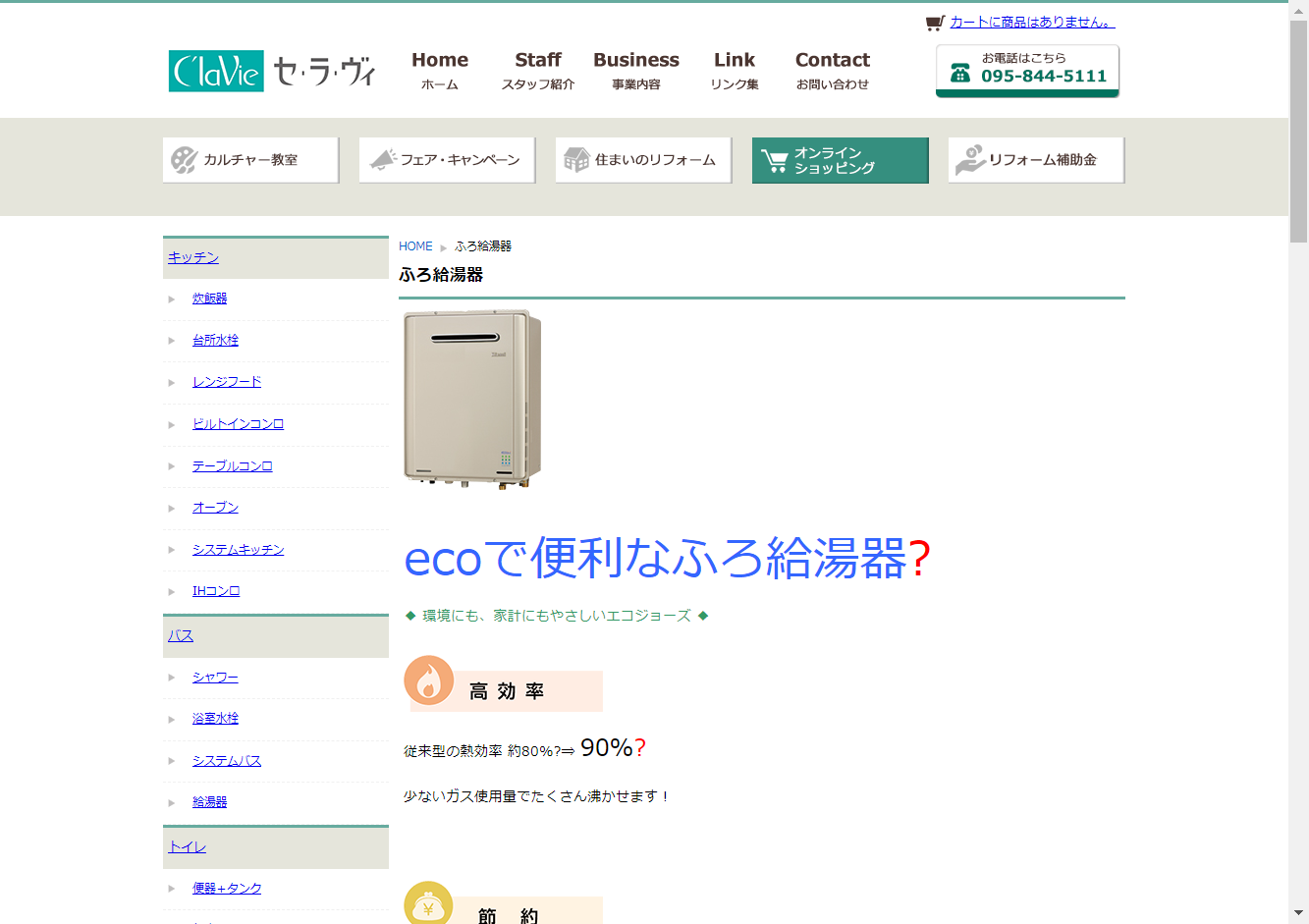Open the ビルトインコンロ category link
Screen dimensions: 1309x924
pos(238,424)
